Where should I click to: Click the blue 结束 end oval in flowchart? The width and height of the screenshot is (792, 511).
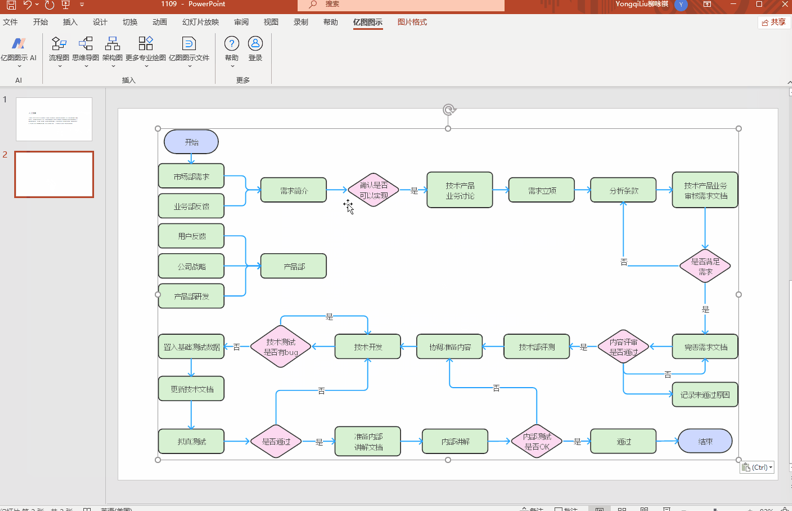tap(705, 441)
